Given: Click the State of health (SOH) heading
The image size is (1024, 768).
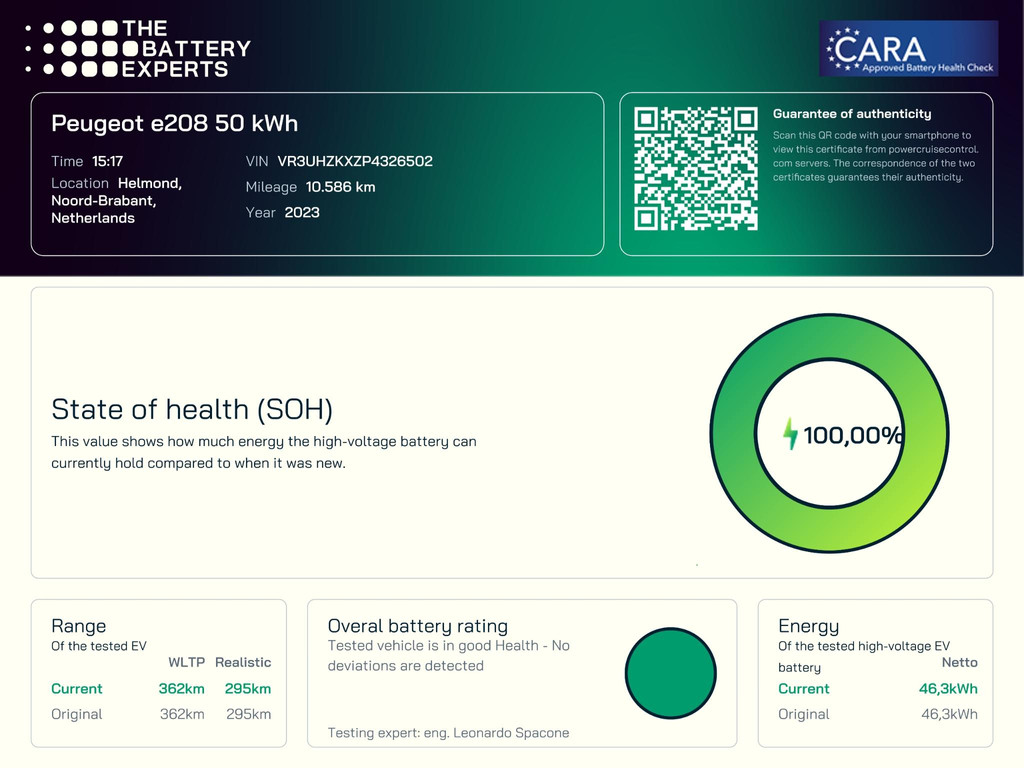Looking at the screenshot, I should [x=192, y=409].
